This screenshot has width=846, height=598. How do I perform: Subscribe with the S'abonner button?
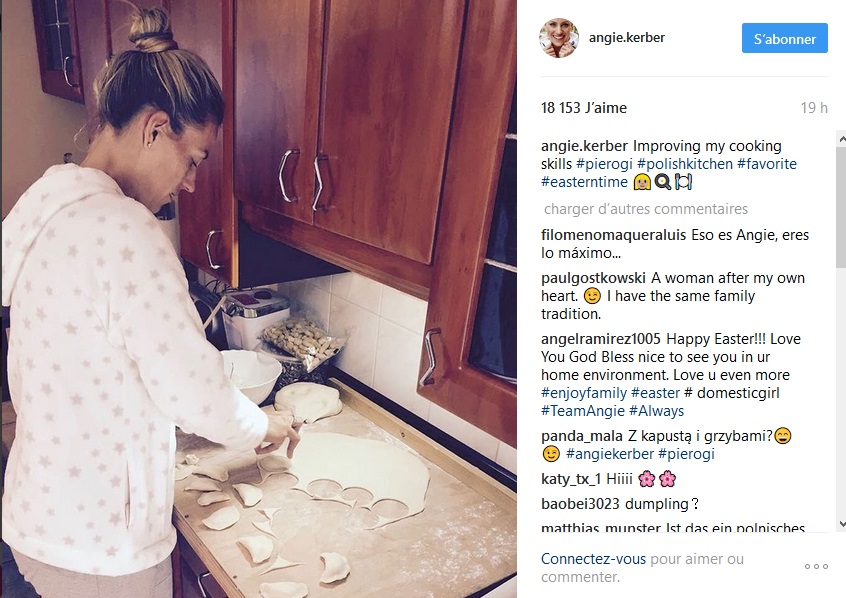pos(784,38)
